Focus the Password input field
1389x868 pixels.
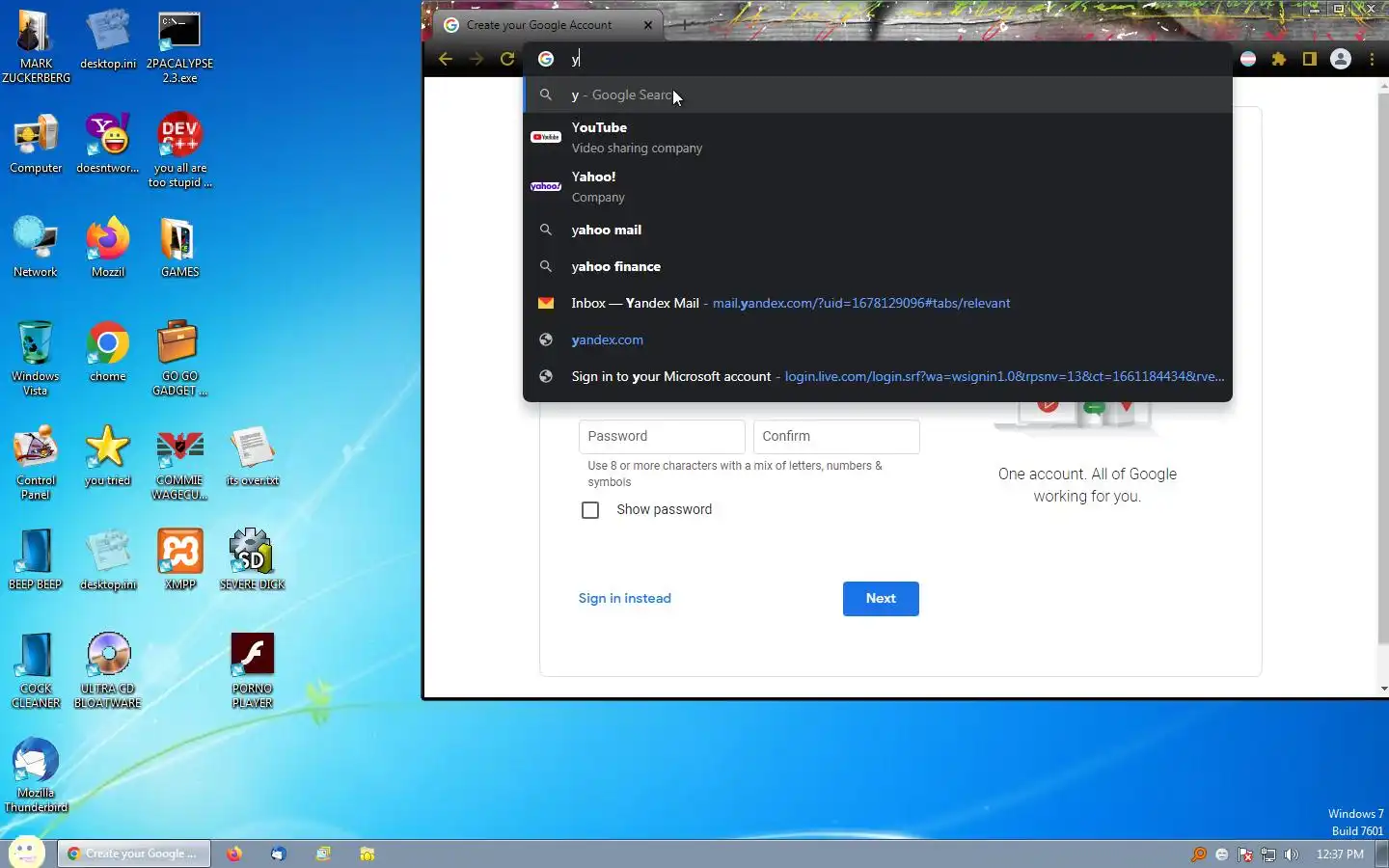[662, 436]
